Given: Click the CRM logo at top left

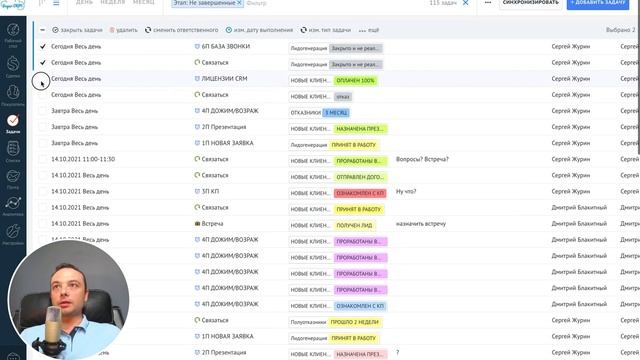Looking at the screenshot, I should [13, 5].
